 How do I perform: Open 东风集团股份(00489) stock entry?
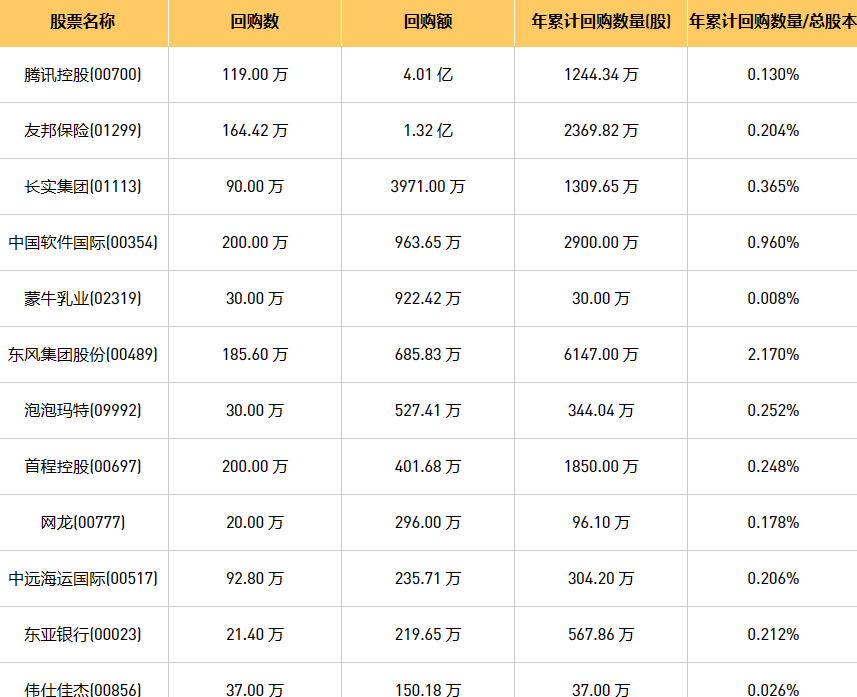83,354
